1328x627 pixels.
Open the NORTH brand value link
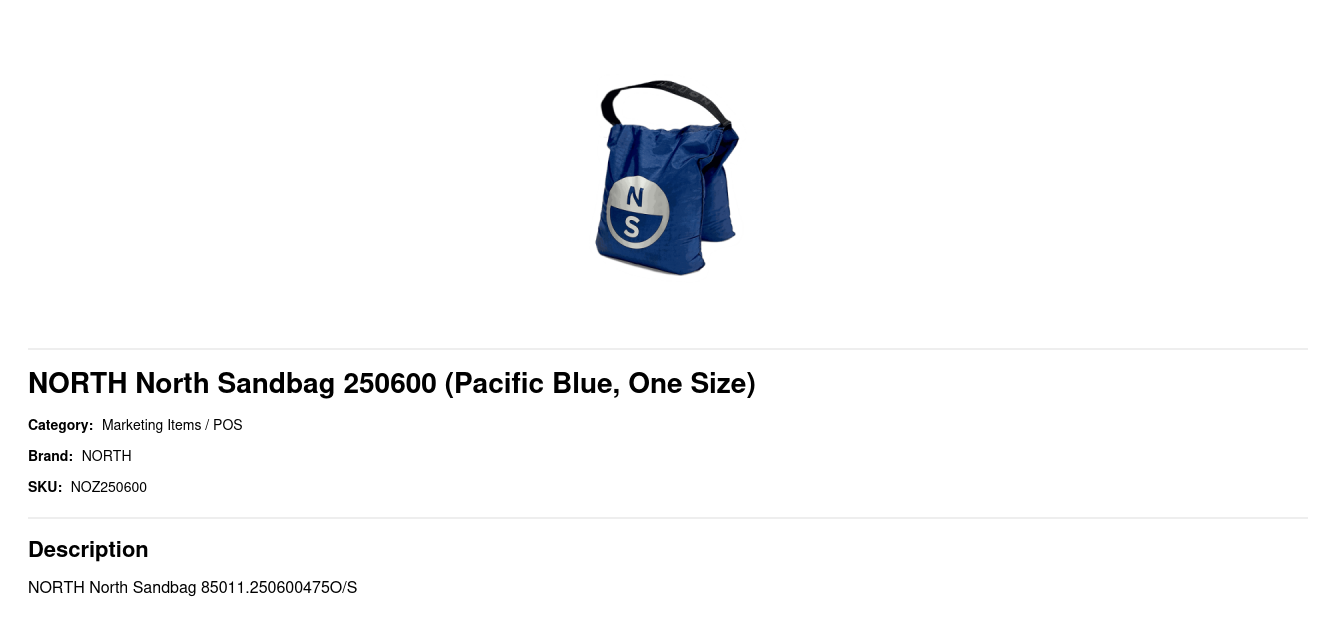(x=107, y=456)
